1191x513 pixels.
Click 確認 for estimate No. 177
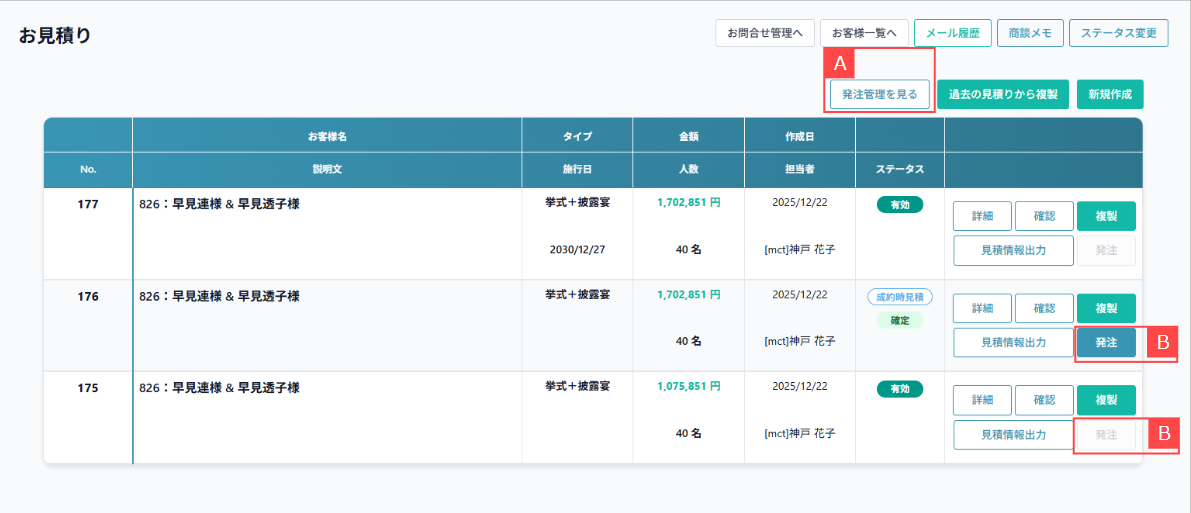tap(1044, 216)
